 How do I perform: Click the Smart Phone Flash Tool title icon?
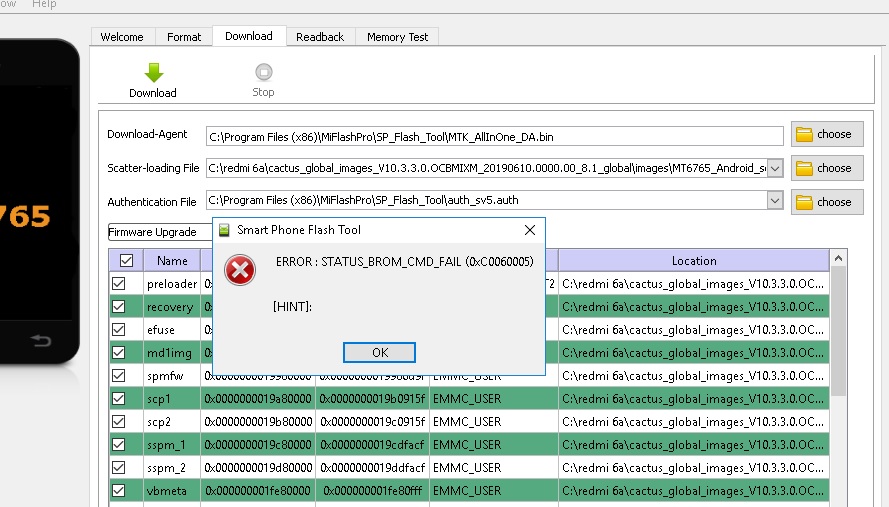pos(224,230)
